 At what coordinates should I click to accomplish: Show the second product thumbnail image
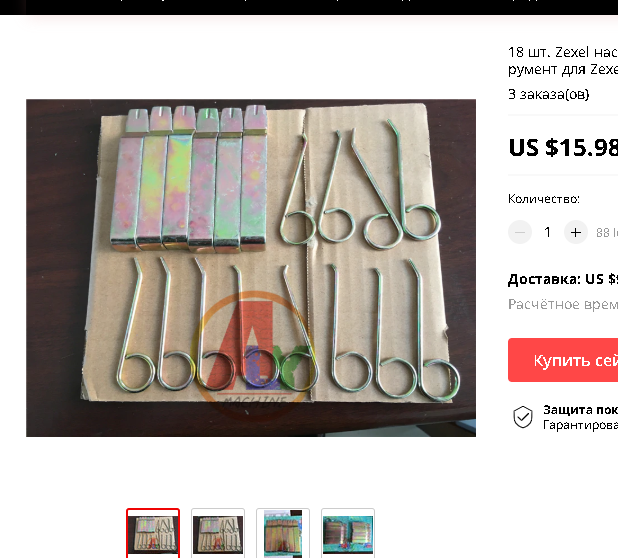coord(218,533)
